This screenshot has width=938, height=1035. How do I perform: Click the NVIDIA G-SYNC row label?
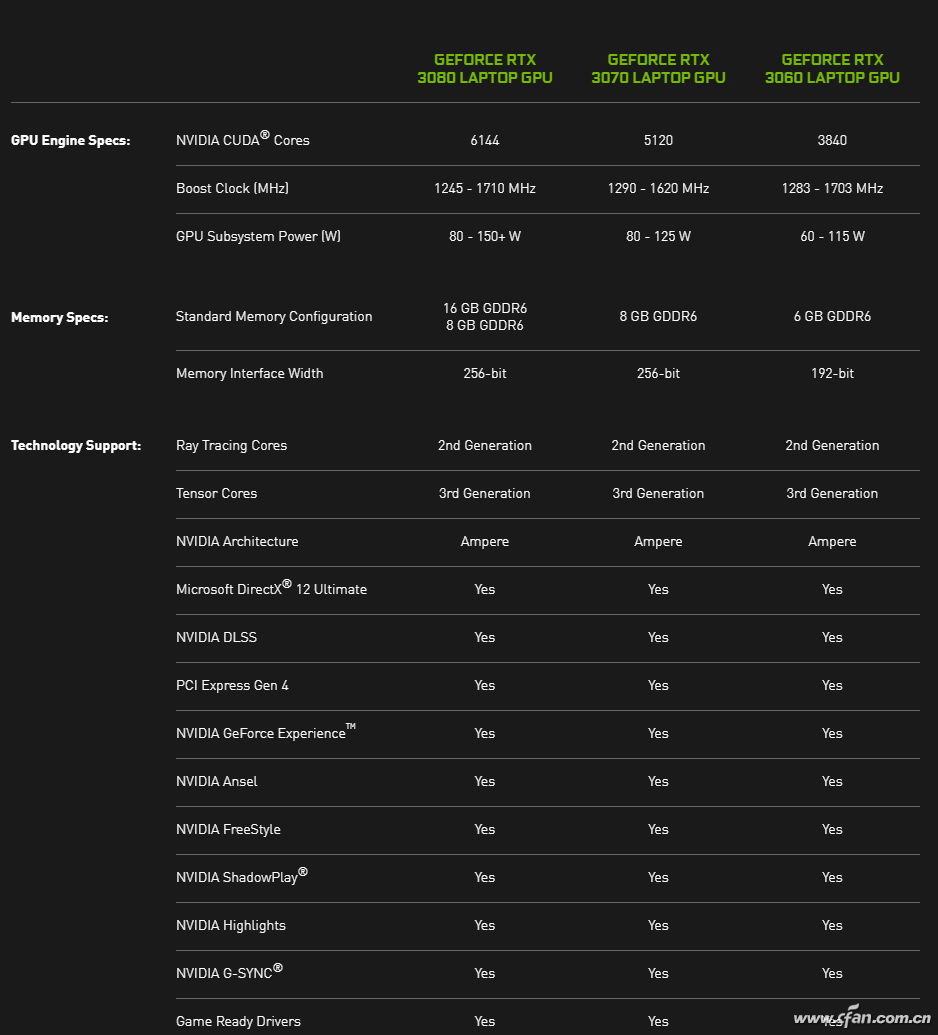[x=229, y=972]
